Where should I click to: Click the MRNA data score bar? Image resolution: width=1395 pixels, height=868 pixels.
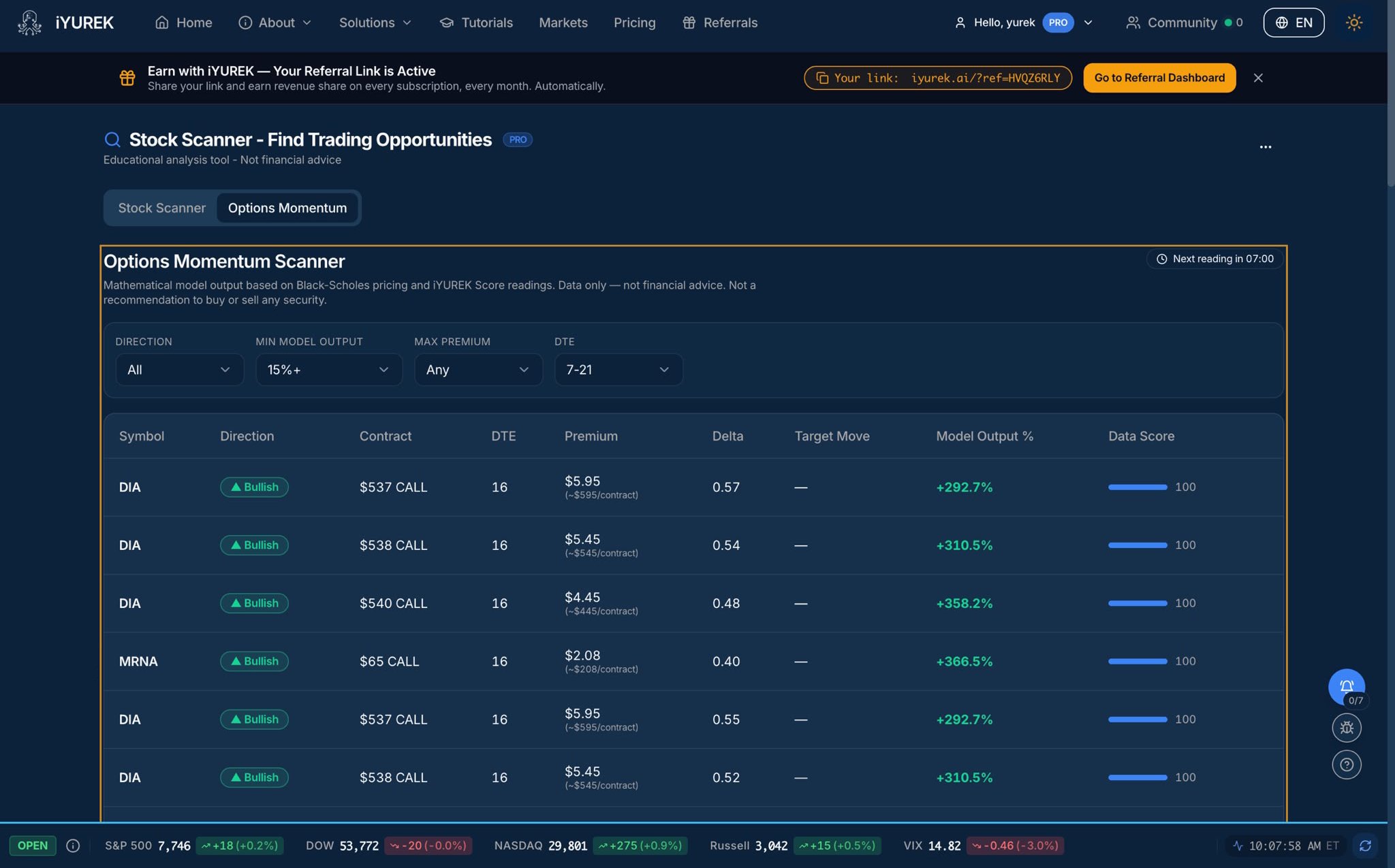pyautogui.click(x=1138, y=661)
